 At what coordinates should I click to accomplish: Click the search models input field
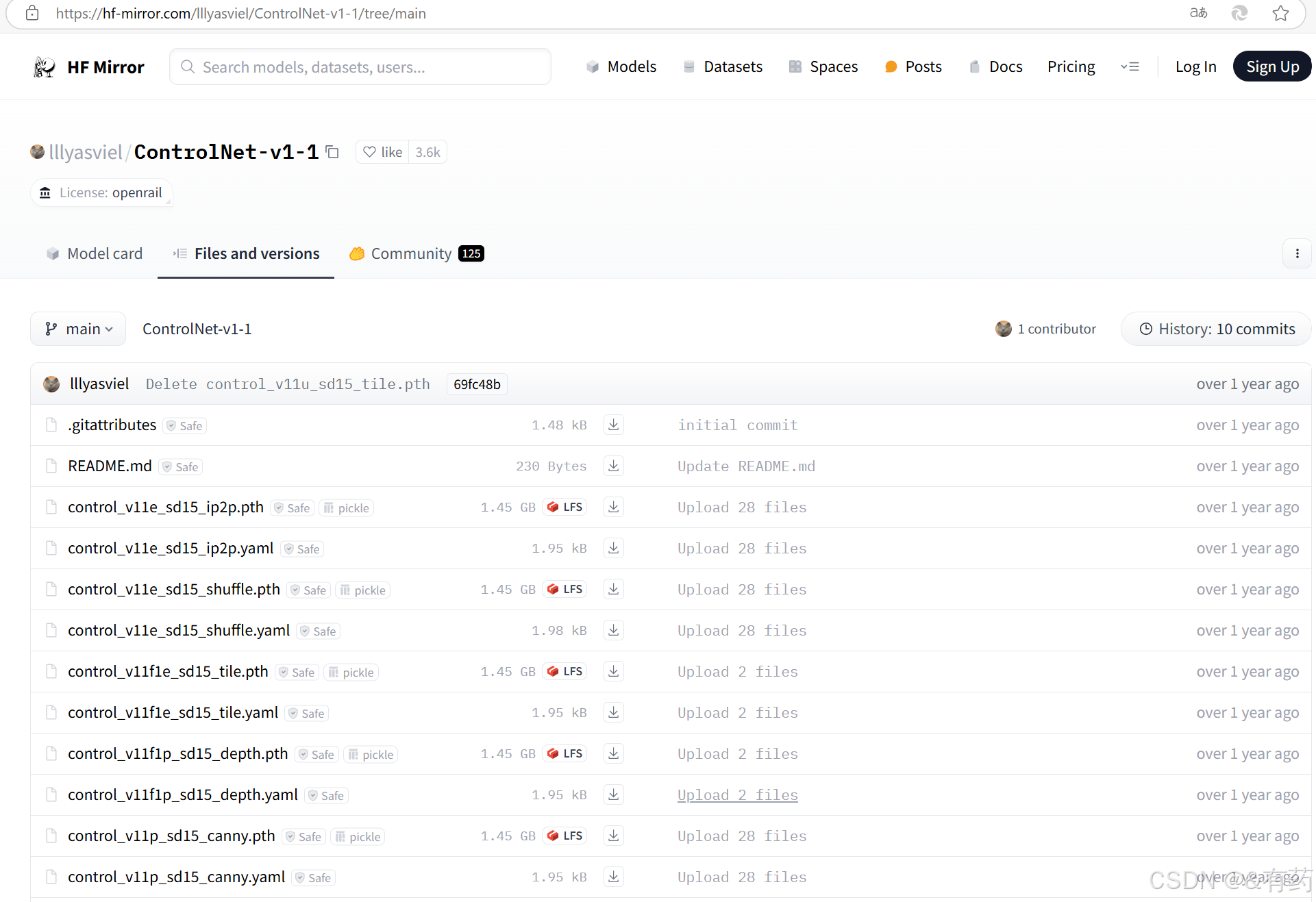[x=360, y=66]
